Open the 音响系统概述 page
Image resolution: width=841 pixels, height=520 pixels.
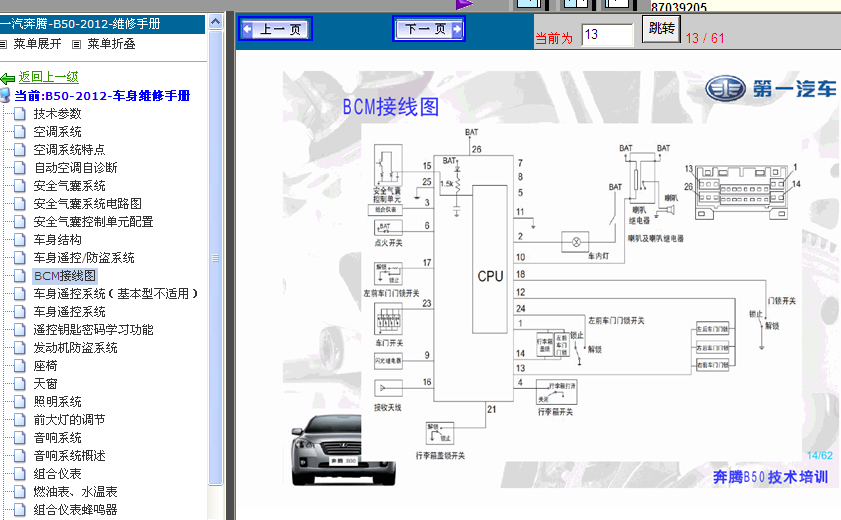point(69,456)
